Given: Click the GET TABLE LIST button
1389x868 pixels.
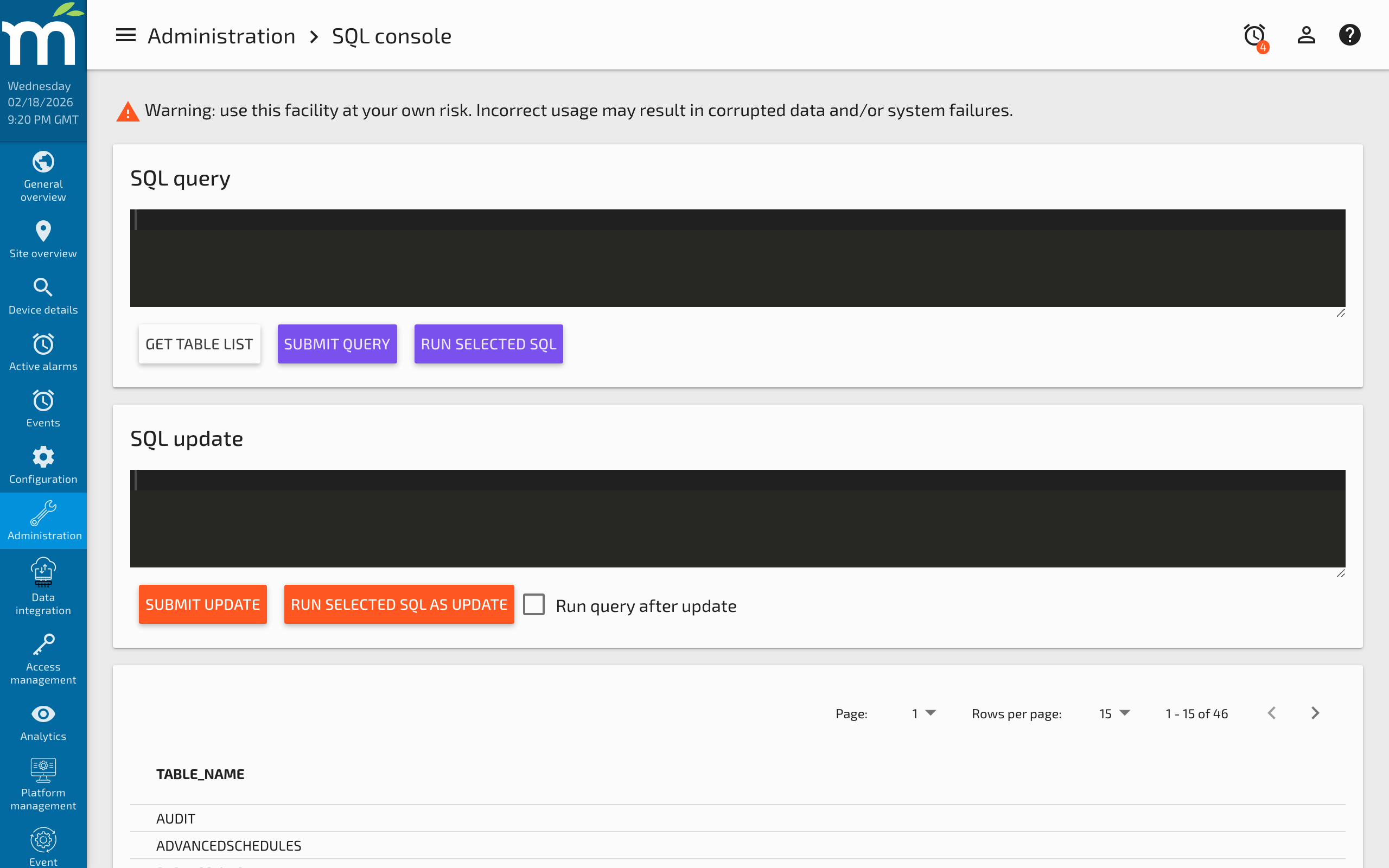Looking at the screenshot, I should click(199, 343).
